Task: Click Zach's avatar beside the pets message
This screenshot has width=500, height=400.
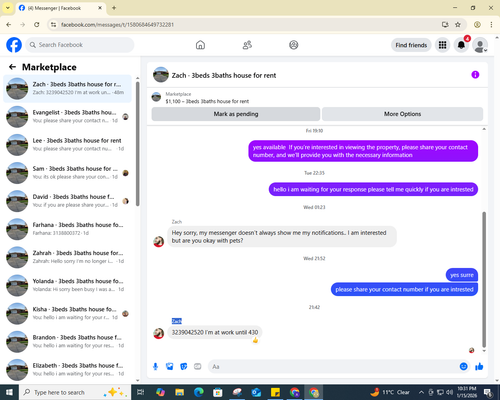Action: point(159,241)
